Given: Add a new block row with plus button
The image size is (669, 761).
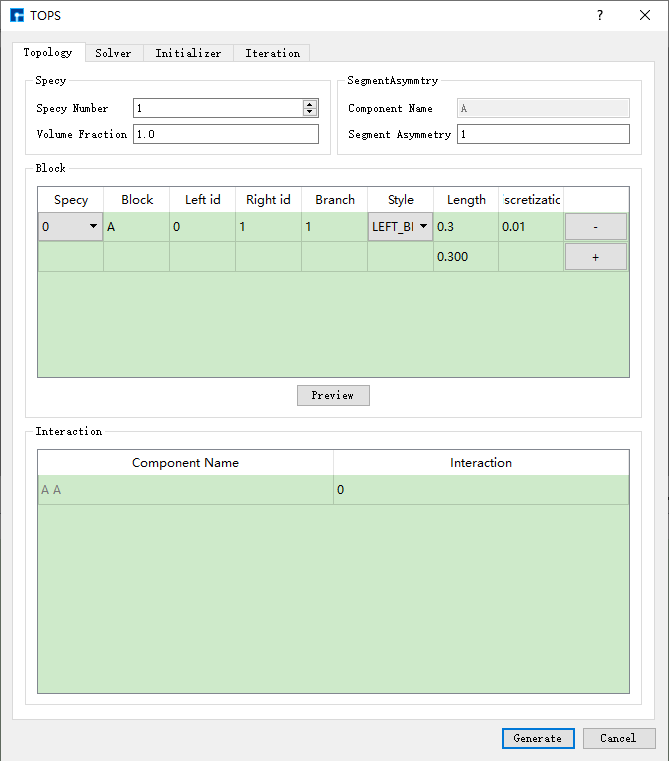Looking at the screenshot, I should pos(595,257).
